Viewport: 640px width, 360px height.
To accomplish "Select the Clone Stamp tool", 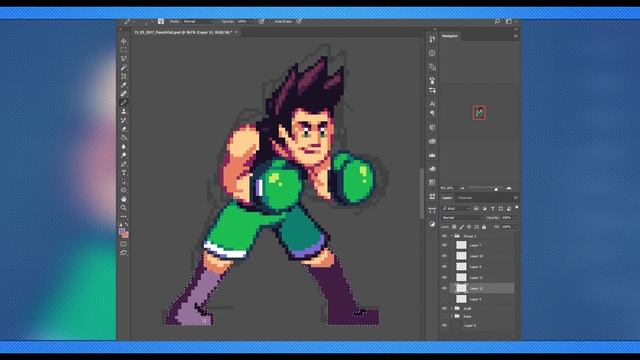I will tap(123, 111).
